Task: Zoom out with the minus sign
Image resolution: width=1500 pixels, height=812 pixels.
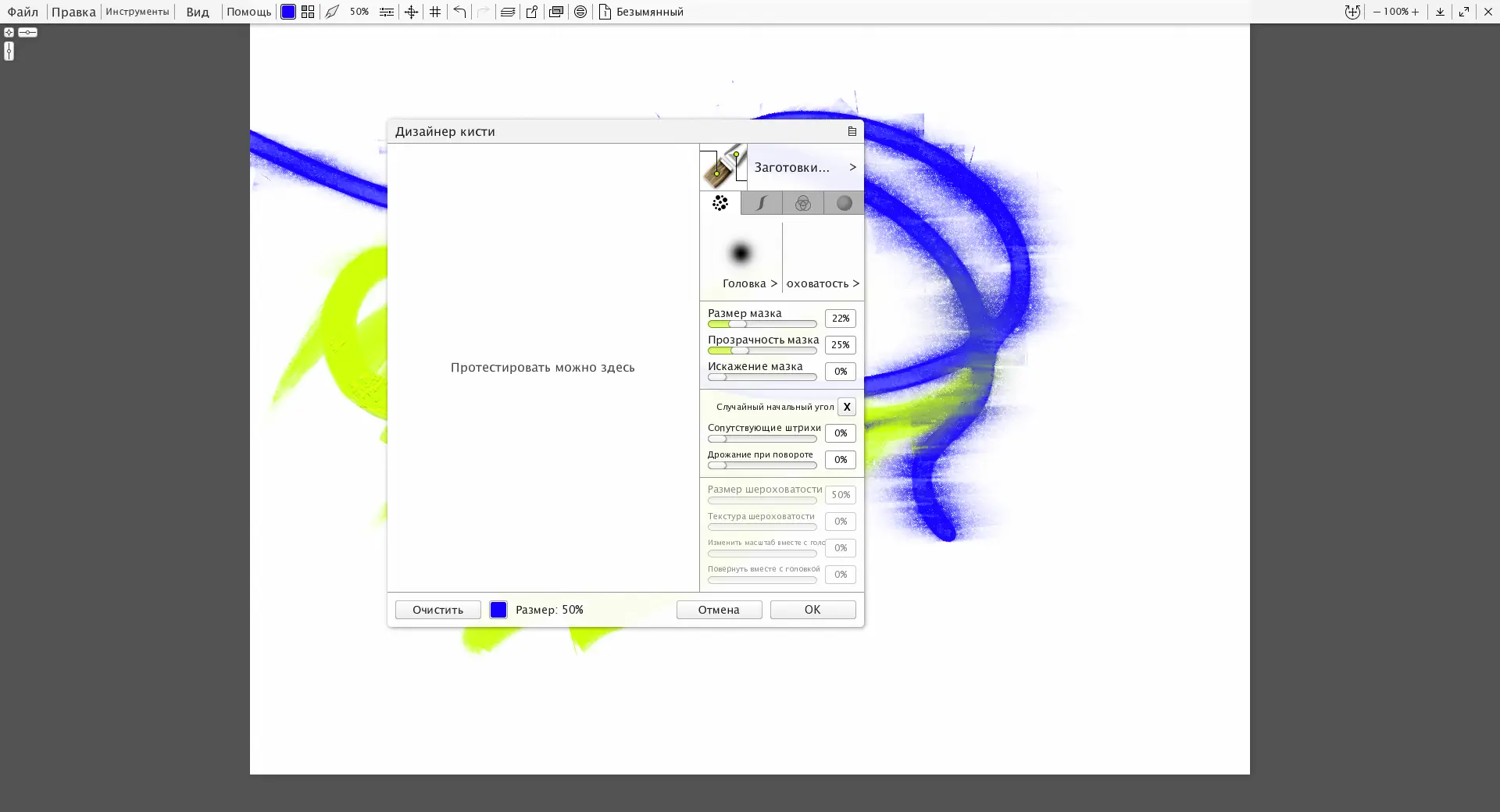Action: pyautogui.click(x=1377, y=12)
